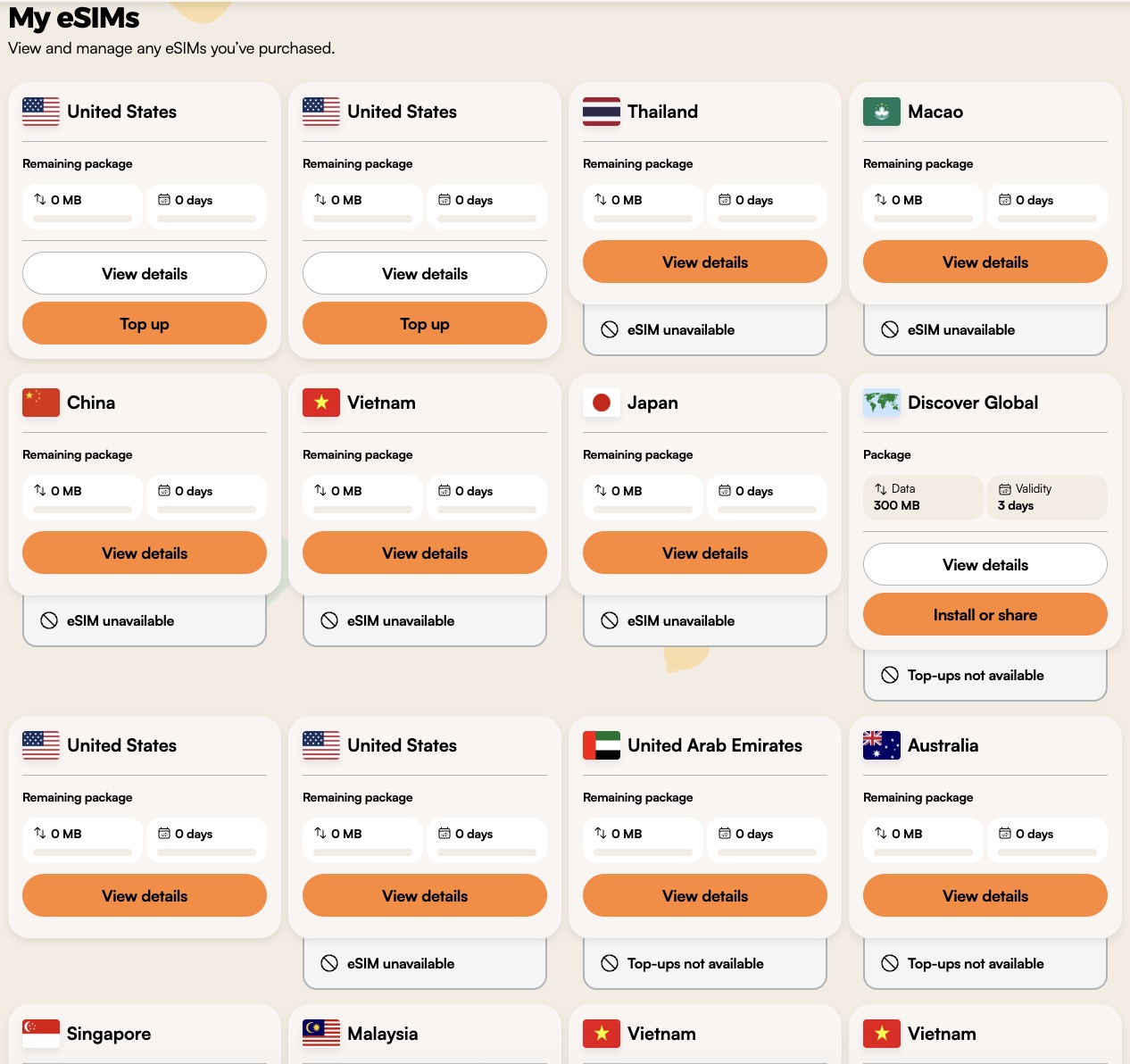Click the Macao flag icon
Viewport: 1130px width, 1064px height.
(x=881, y=112)
